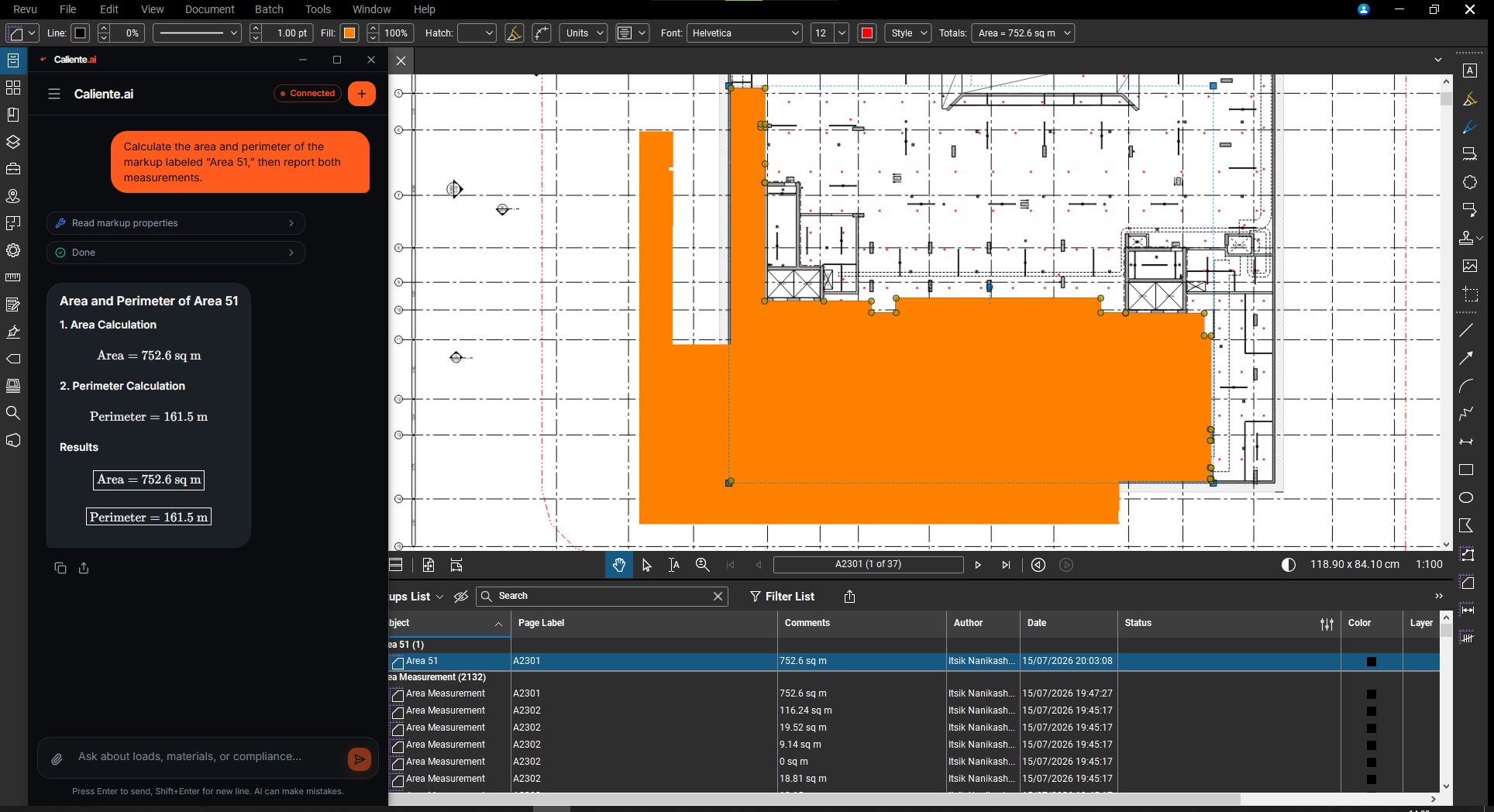Open the Tools menu
Viewport: 1494px width, 812px height.
(318, 9)
